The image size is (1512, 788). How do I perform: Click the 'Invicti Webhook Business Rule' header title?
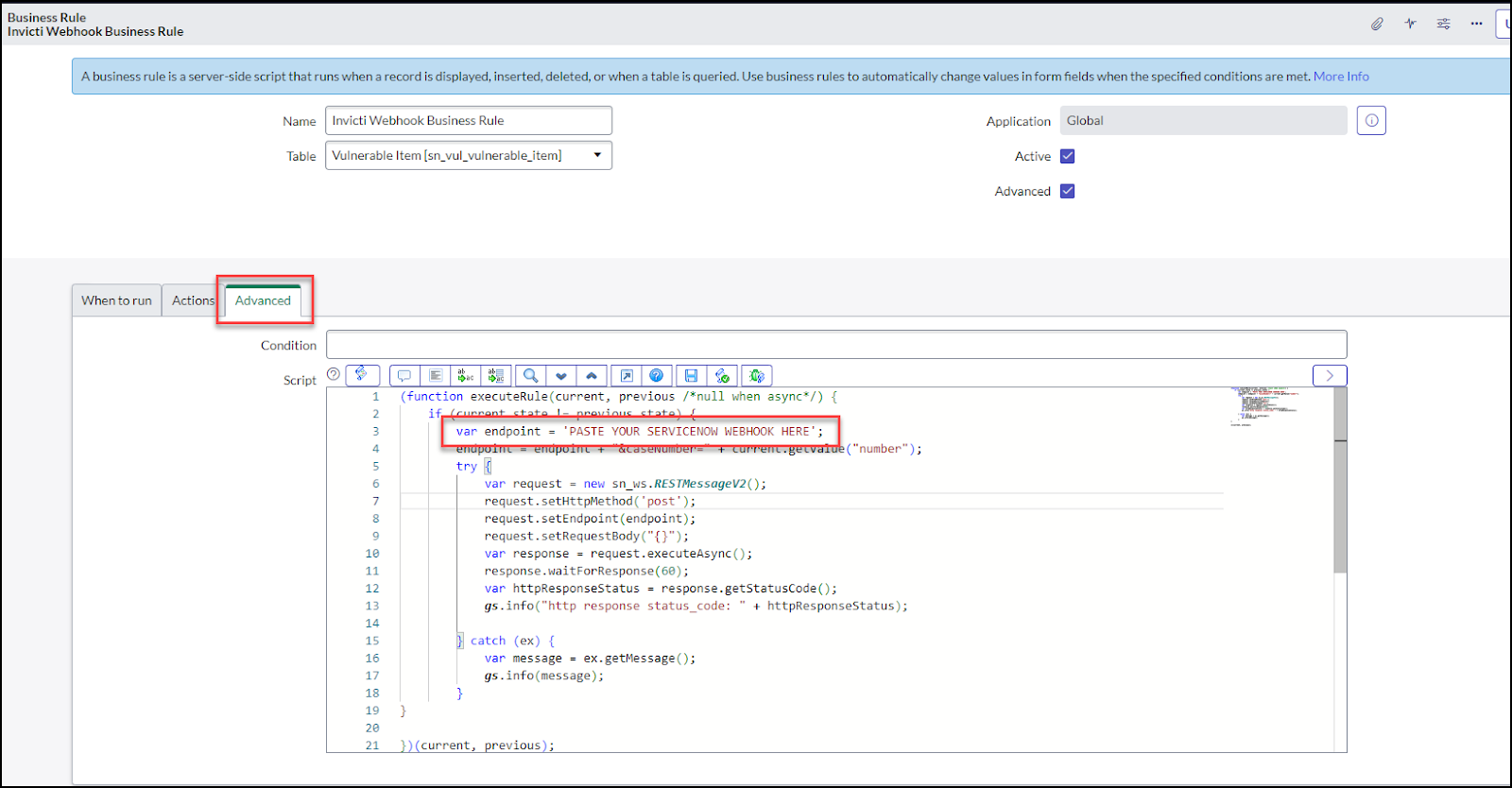coord(95,31)
